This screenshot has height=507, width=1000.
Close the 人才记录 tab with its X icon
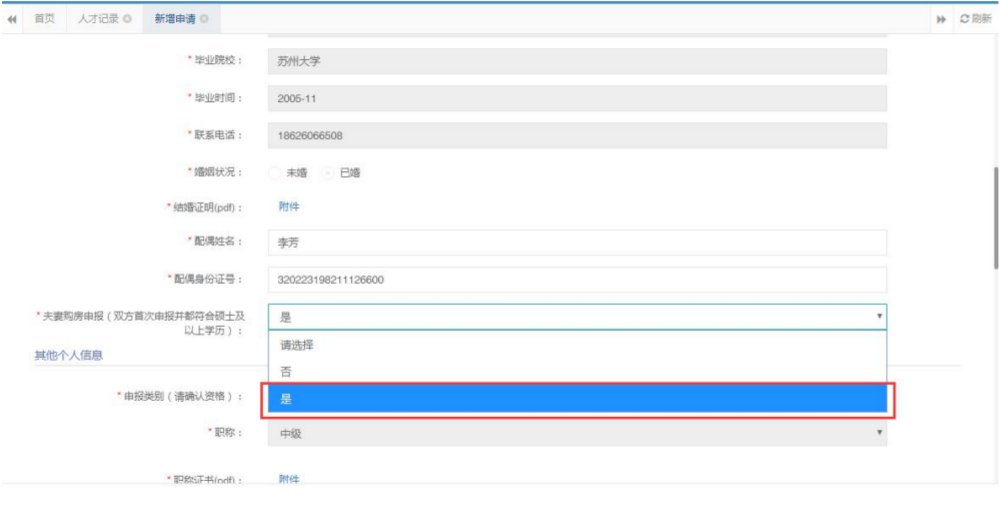127,19
